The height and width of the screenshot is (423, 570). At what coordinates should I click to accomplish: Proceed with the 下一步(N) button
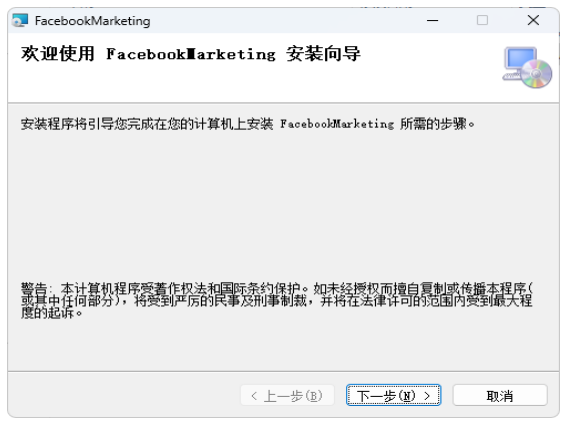click(x=394, y=395)
